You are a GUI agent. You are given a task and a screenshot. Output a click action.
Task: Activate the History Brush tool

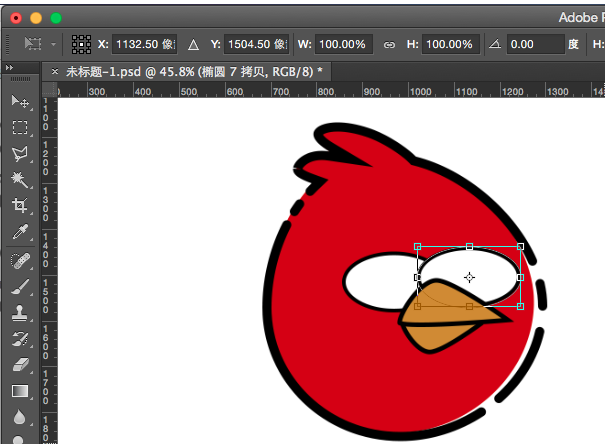pos(20,339)
